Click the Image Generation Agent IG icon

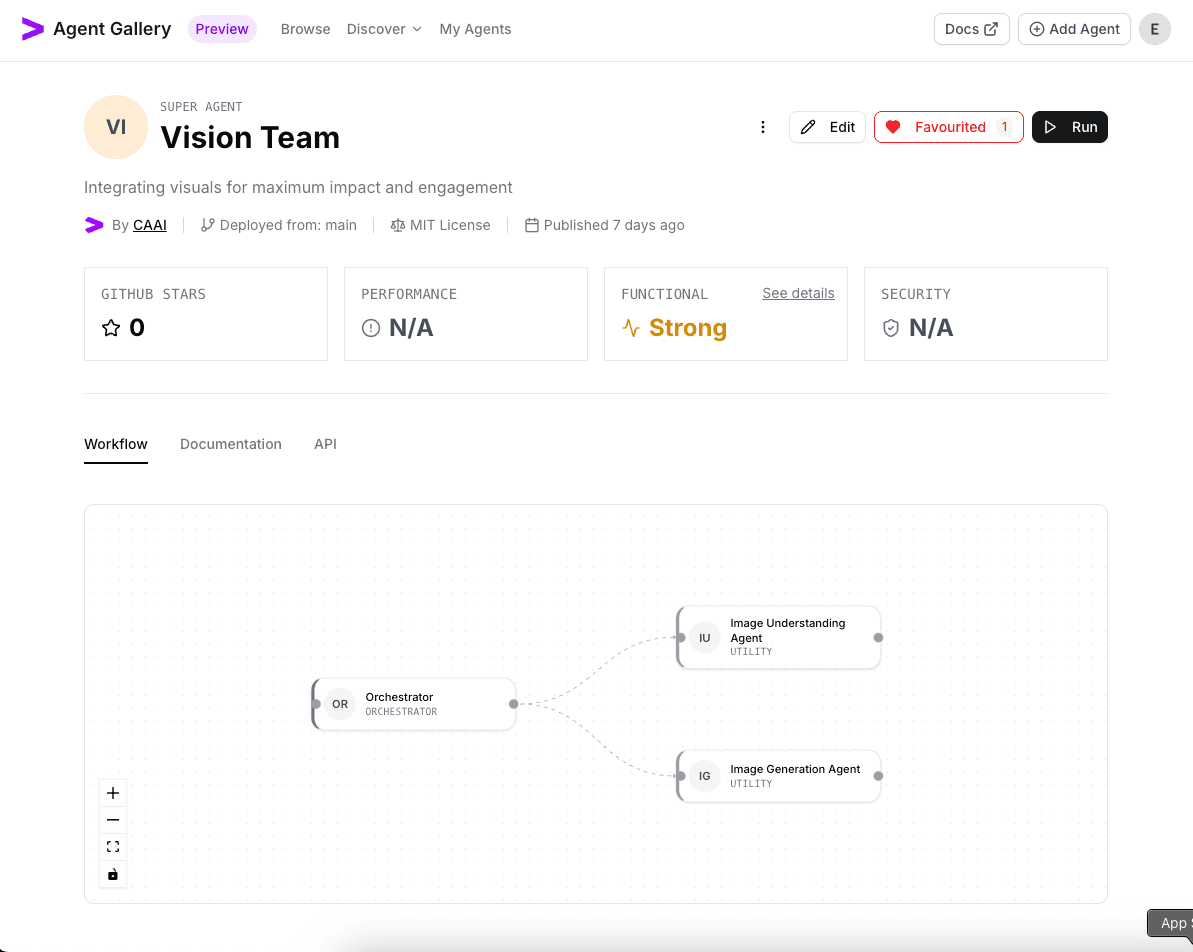[705, 776]
